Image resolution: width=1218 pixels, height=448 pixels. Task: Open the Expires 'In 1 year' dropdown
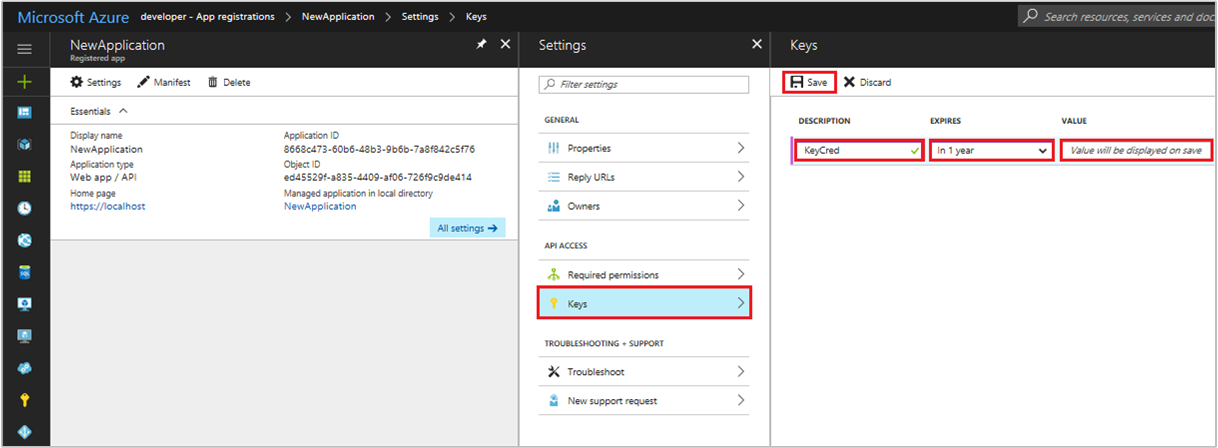(x=991, y=150)
